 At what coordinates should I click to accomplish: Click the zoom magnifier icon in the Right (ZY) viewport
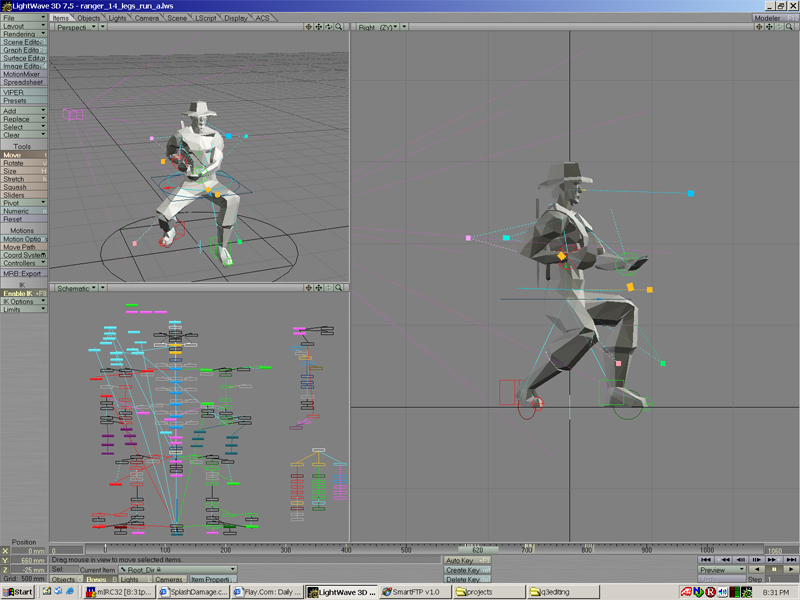(790, 27)
